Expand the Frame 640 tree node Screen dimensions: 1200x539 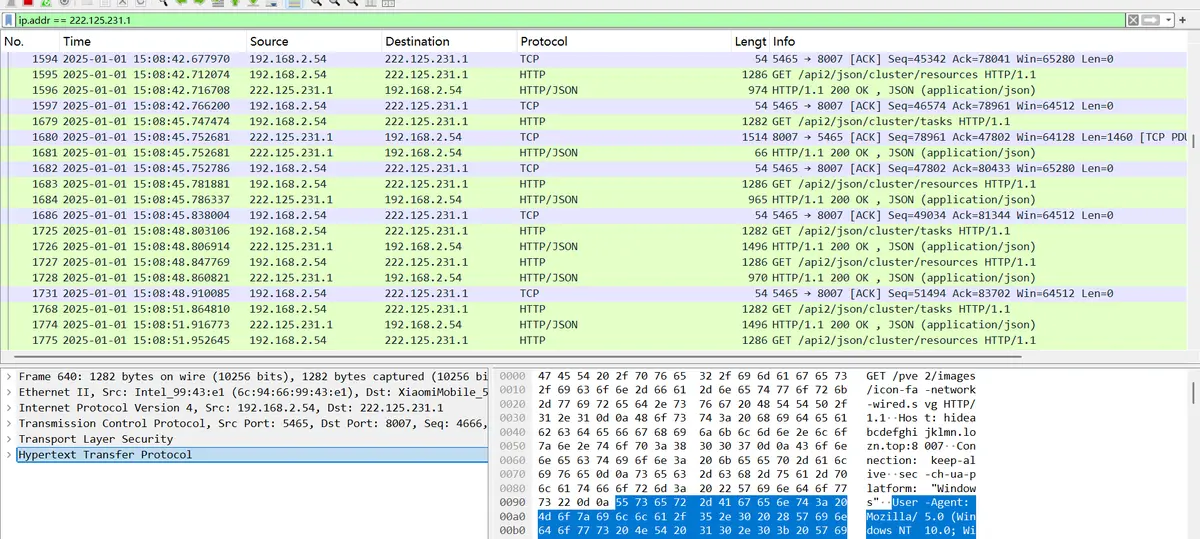8,376
